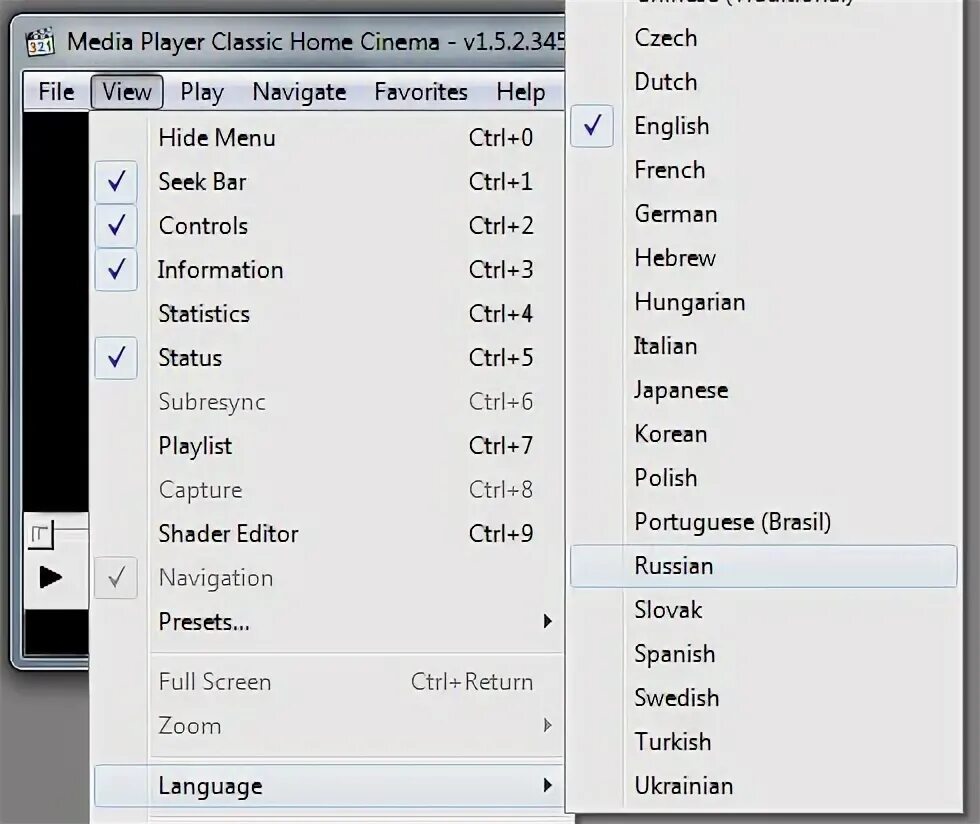Select Czech language

pyautogui.click(x=764, y=38)
